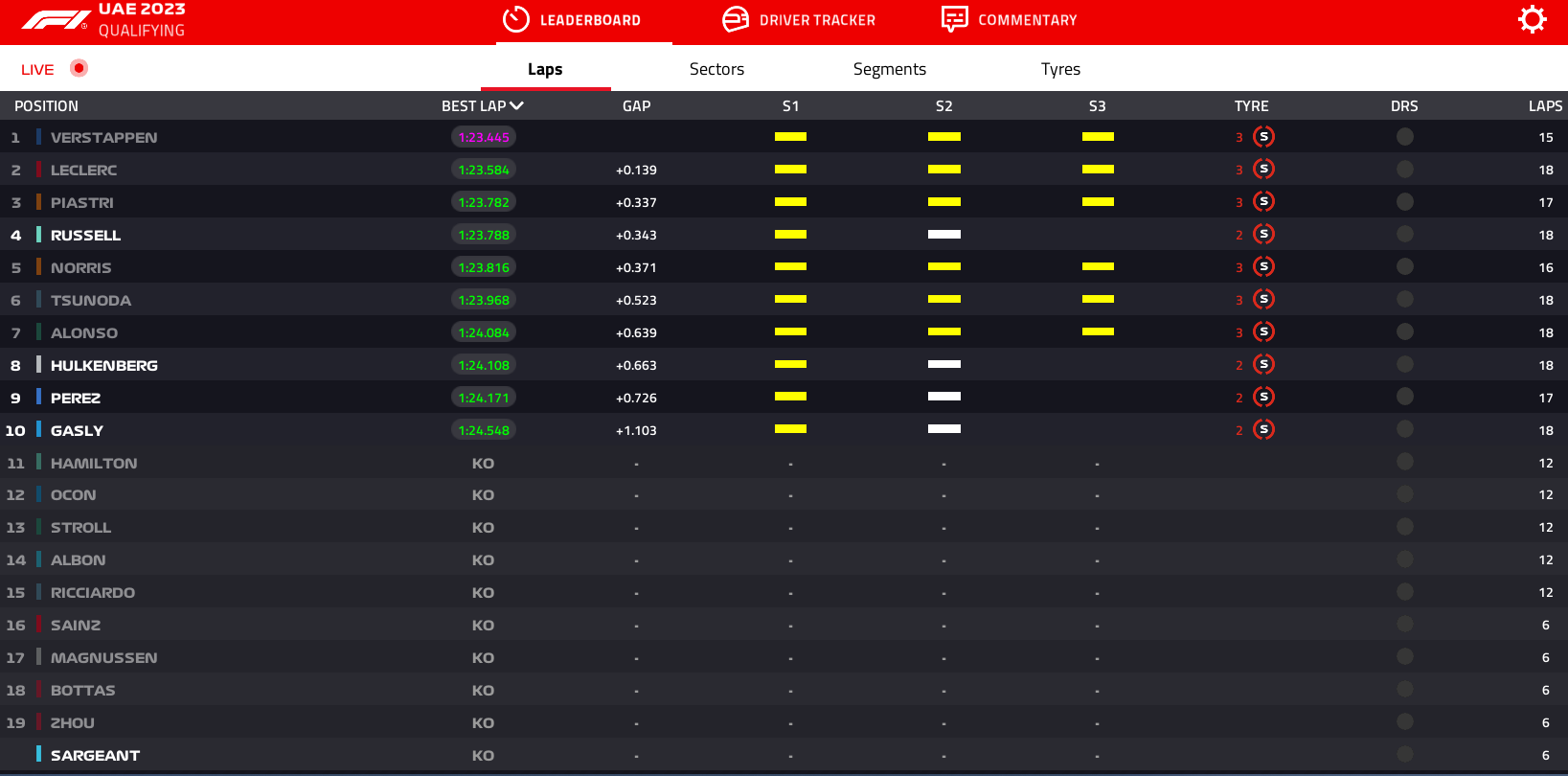
Task: Click Leclerc's soft tyre icon
Action: point(1264,170)
